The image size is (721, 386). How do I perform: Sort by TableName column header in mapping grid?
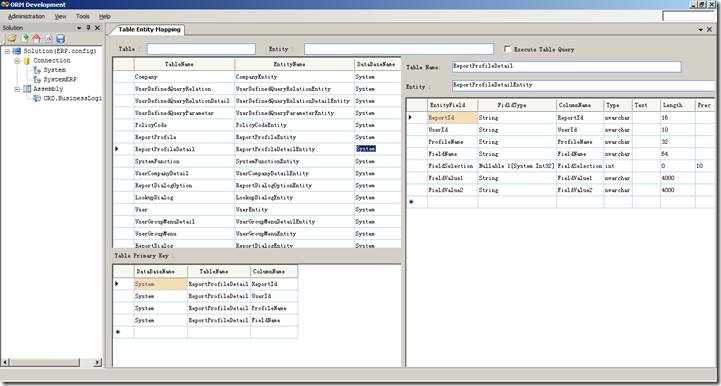[184, 64]
